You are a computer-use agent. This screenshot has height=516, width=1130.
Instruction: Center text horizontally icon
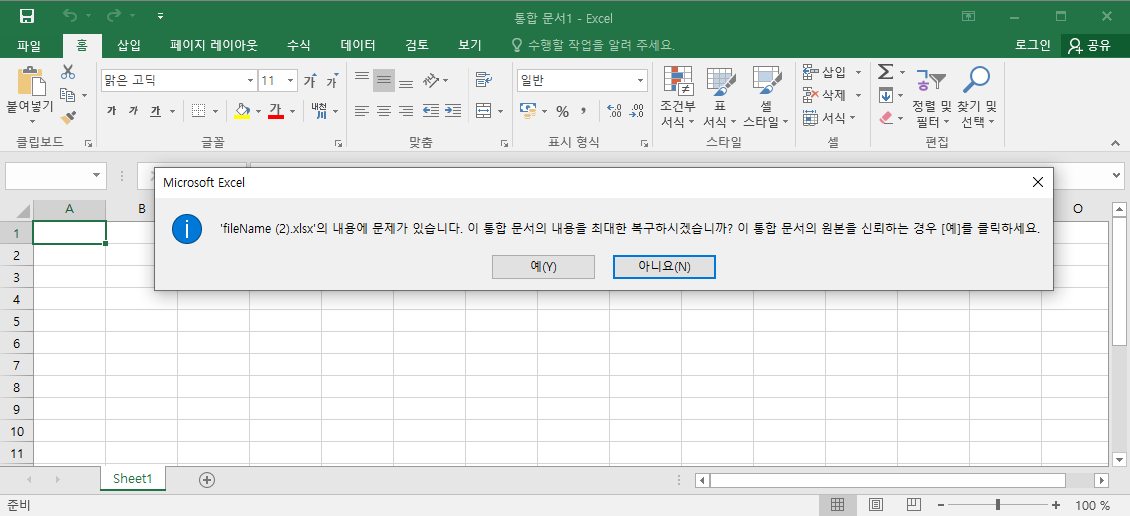pyautogui.click(x=384, y=111)
